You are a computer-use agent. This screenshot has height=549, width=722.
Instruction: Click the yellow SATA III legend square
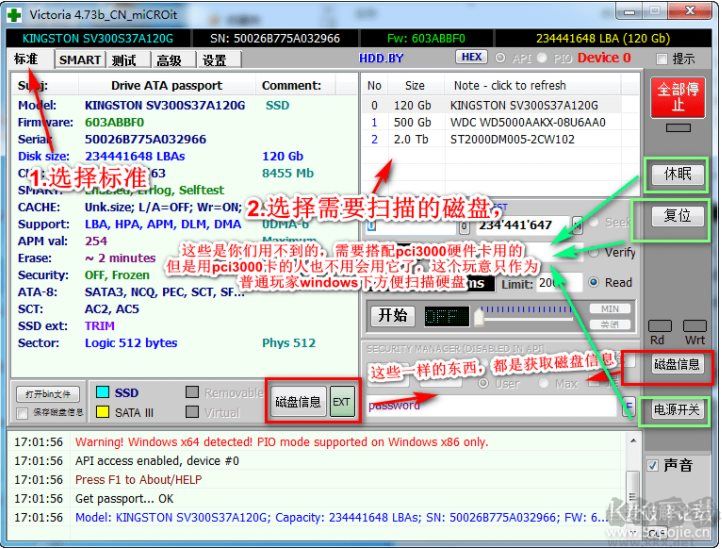tap(102, 412)
